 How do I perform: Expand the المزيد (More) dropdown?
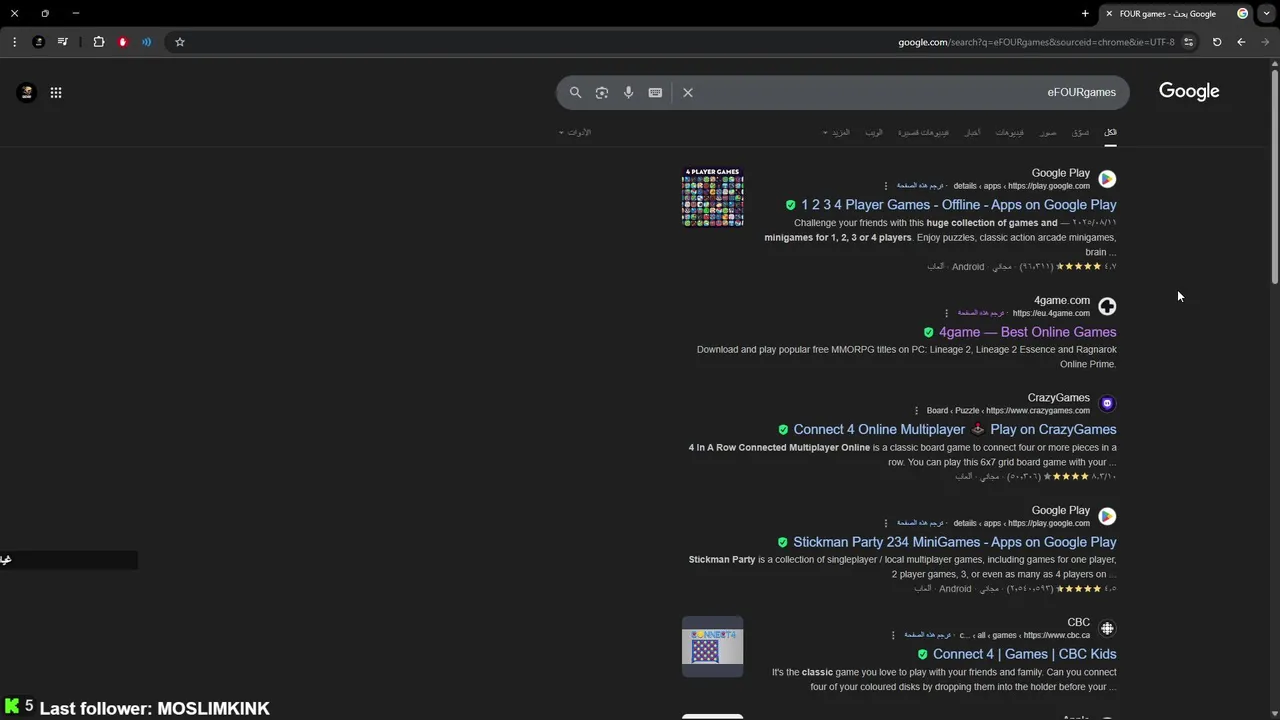(836, 132)
